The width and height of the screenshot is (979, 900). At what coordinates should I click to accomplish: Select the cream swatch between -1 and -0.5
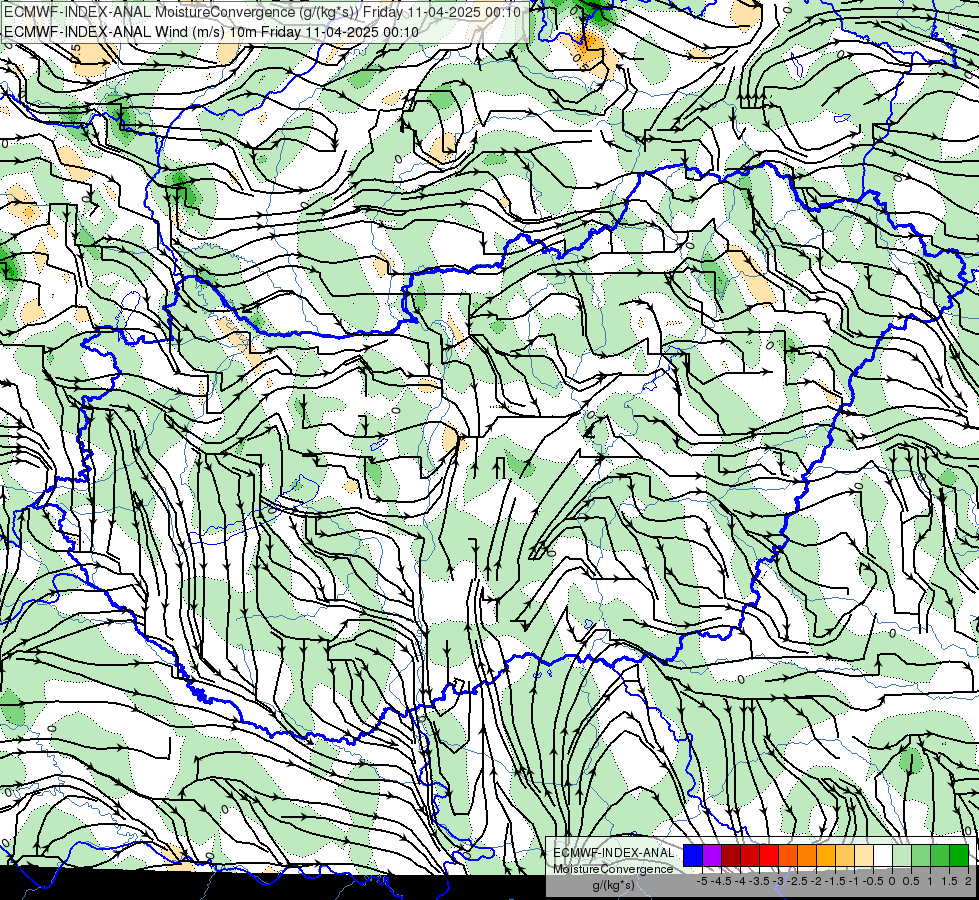tap(864, 856)
